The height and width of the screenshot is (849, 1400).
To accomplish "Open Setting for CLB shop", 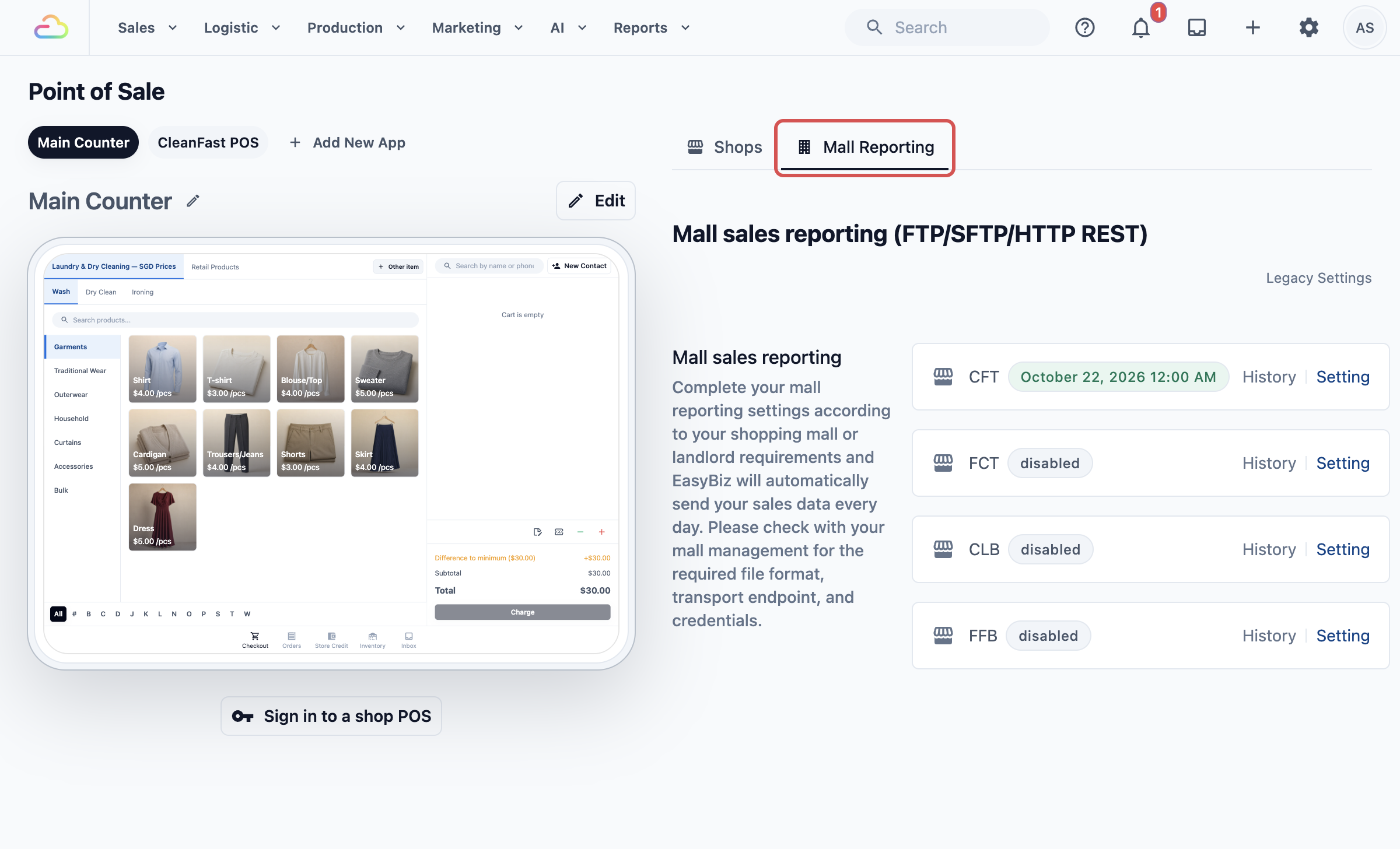I will (x=1343, y=550).
